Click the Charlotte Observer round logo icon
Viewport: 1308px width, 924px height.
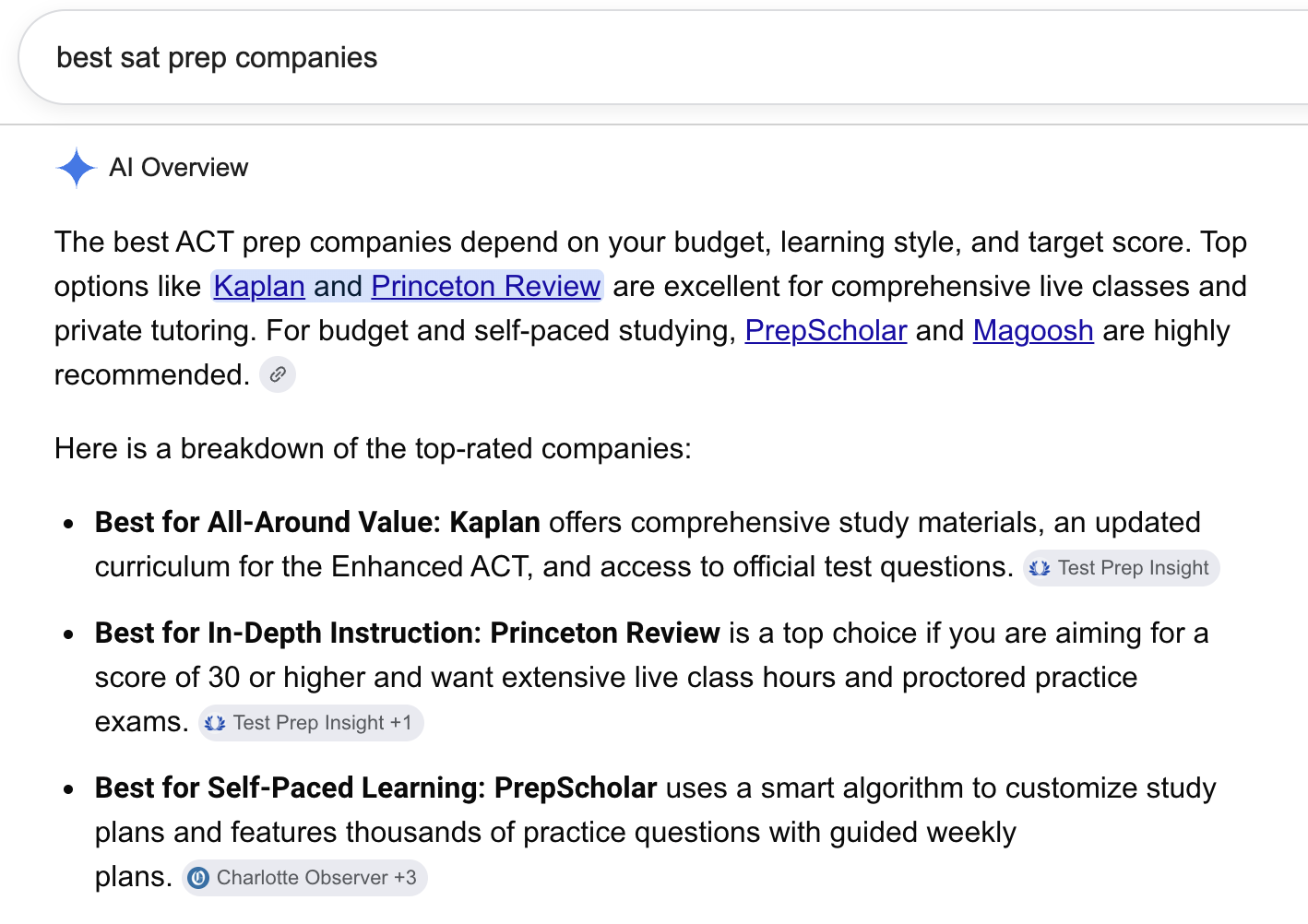pyautogui.click(x=198, y=878)
